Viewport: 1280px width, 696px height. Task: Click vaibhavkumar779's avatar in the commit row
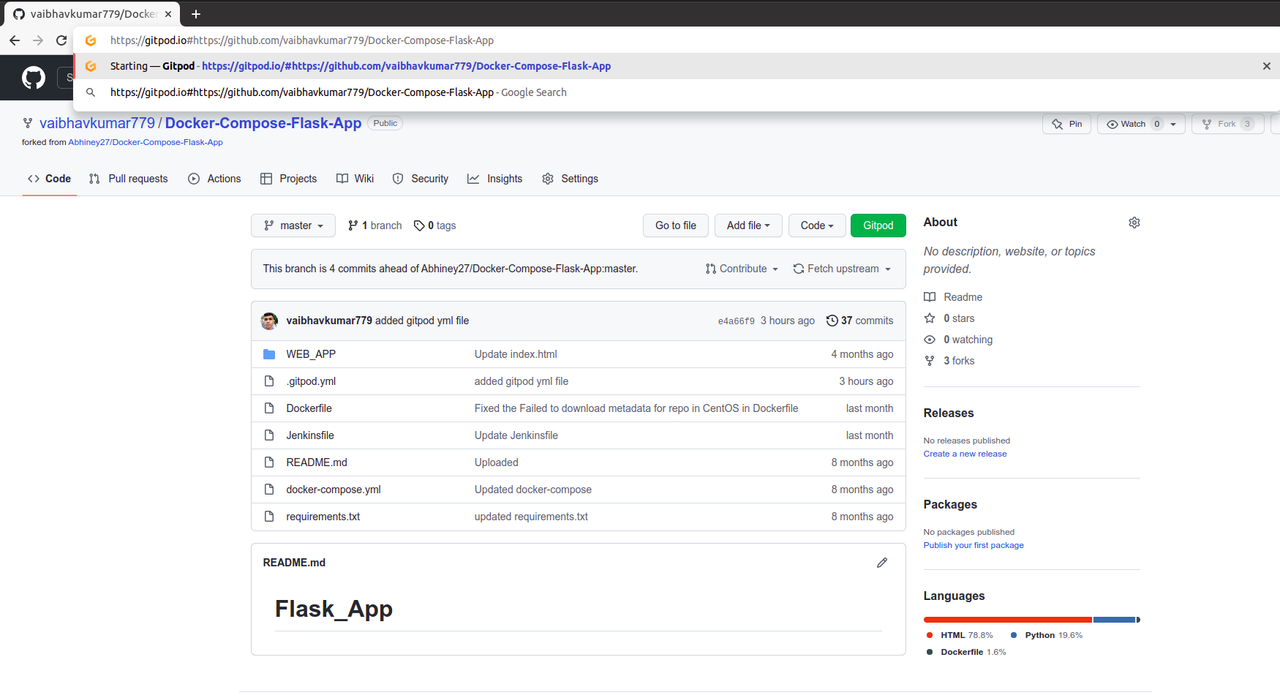[270, 321]
